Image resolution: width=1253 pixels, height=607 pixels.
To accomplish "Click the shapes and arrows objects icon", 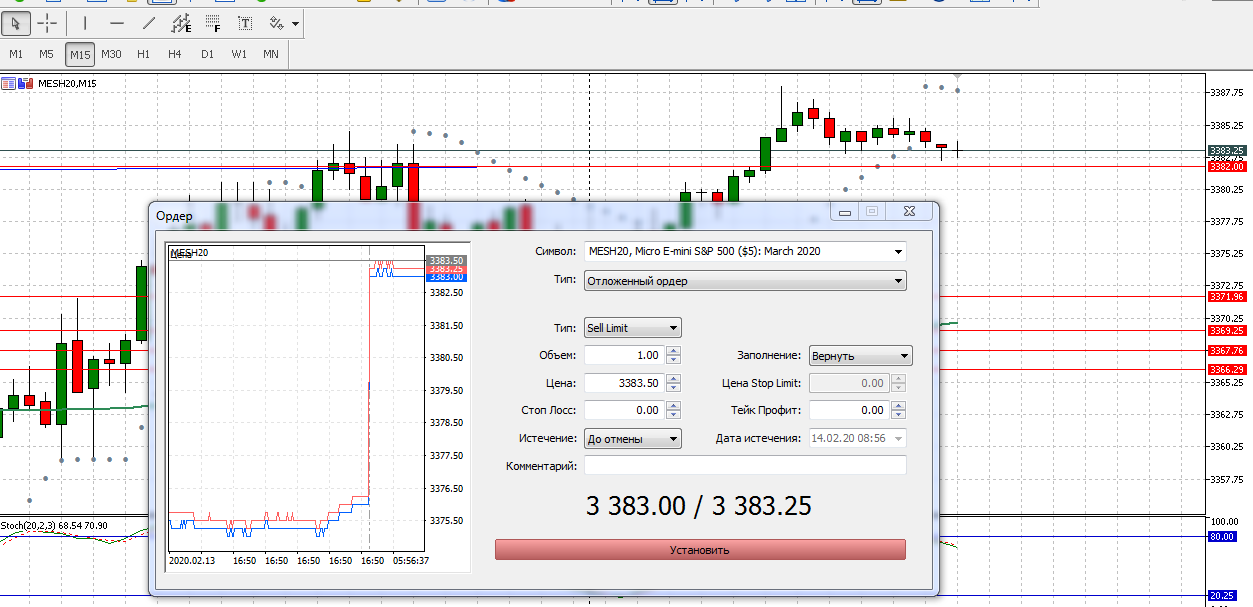I will pyautogui.click(x=276, y=22).
